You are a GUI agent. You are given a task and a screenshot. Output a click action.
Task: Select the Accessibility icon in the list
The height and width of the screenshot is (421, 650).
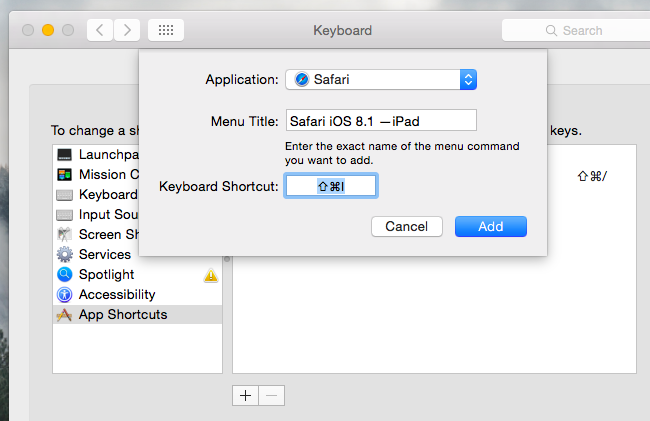coord(64,295)
